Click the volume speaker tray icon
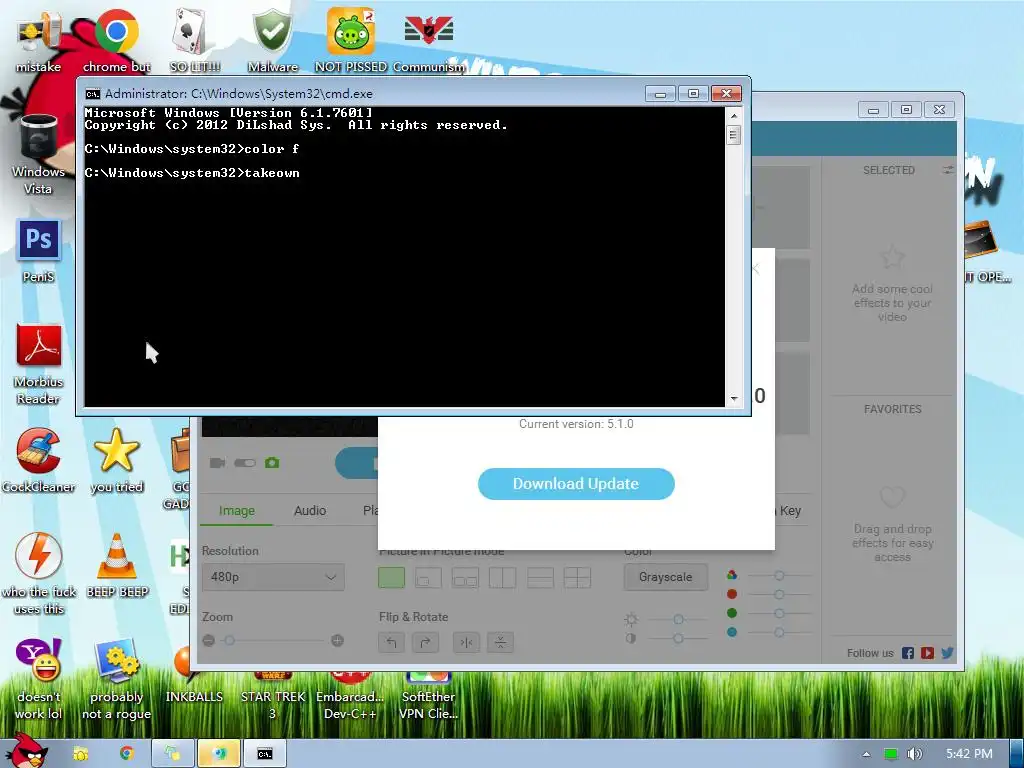The image size is (1024, 768). coord(914,754)
